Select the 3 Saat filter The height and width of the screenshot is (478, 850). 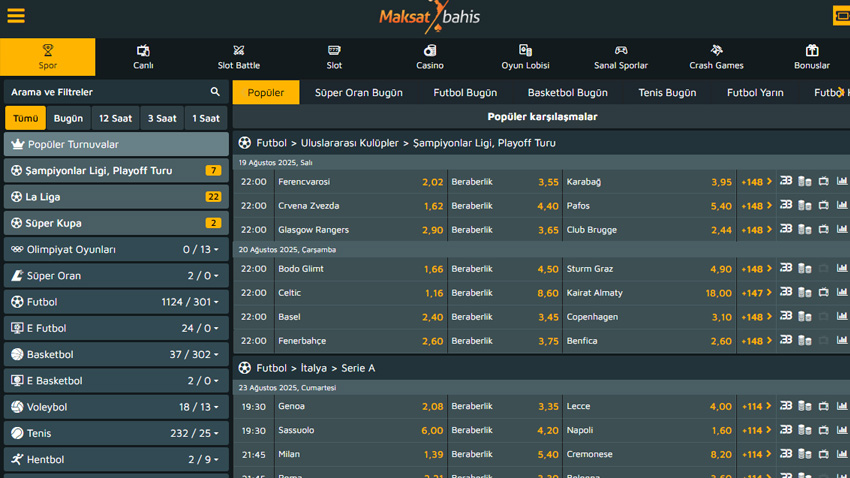click(x=162, y=118)
